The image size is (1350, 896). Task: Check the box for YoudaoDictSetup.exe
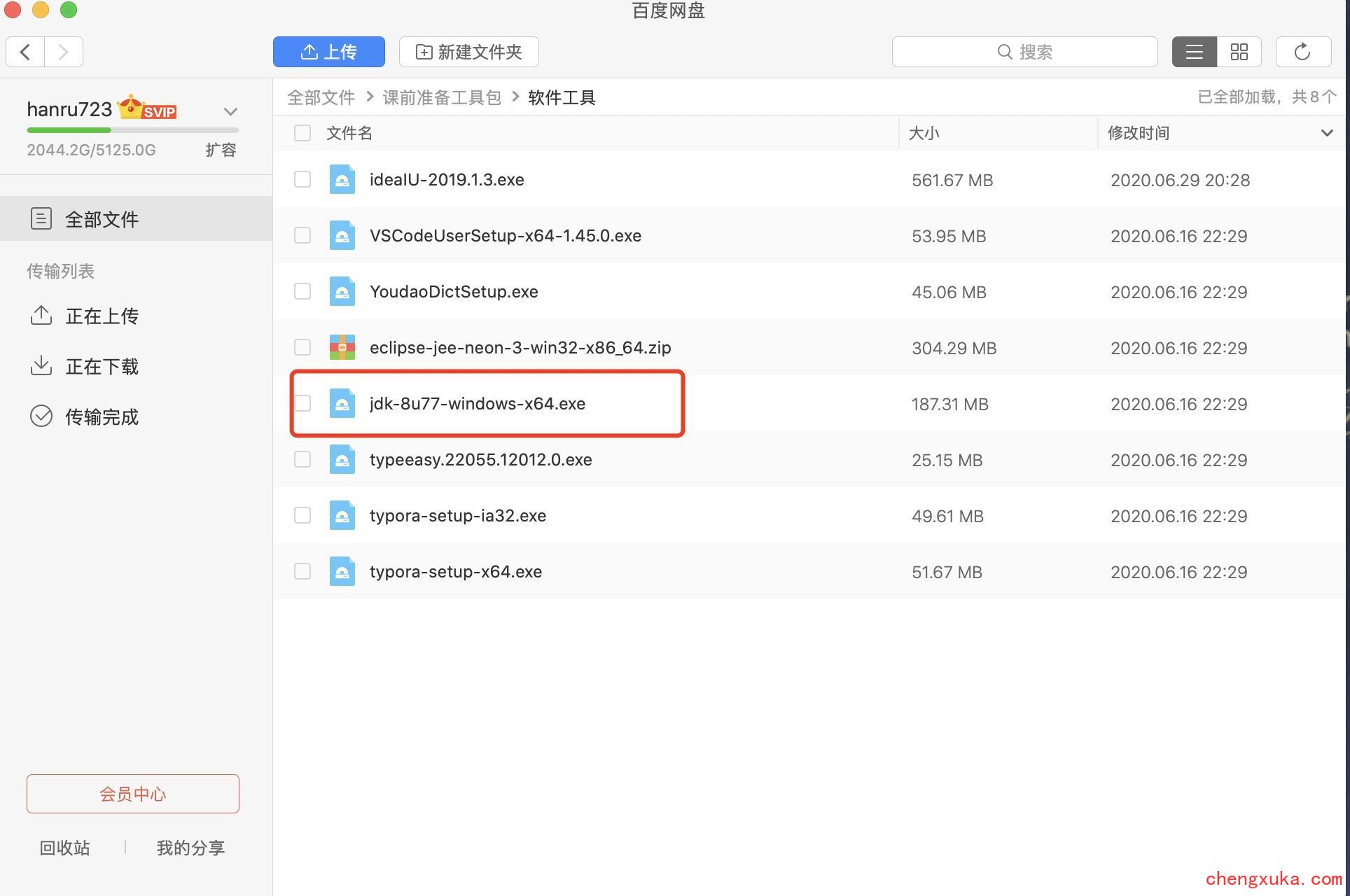pyautogui.click(x=302, y=291)
